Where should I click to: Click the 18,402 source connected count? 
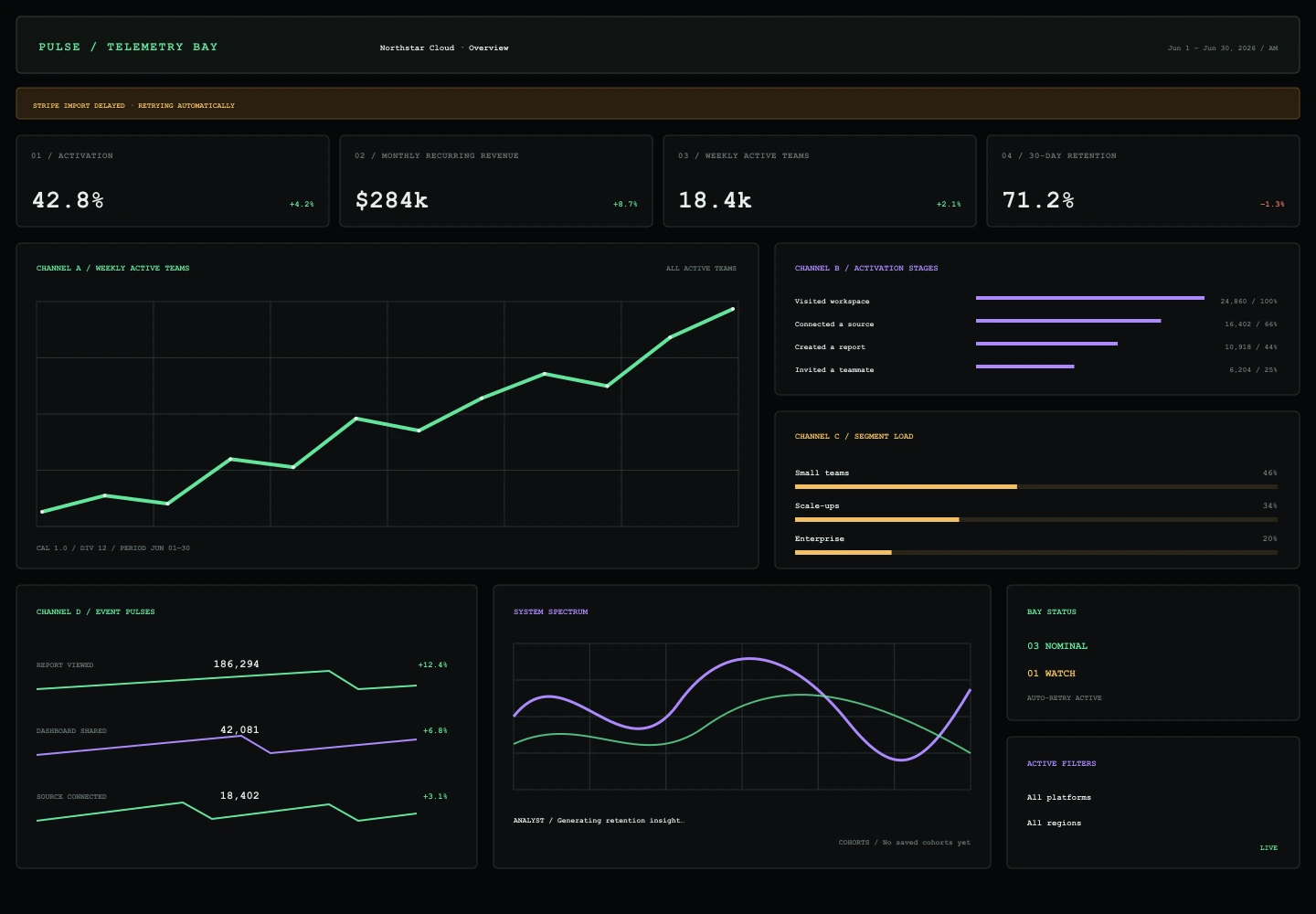tap(239, 795)
